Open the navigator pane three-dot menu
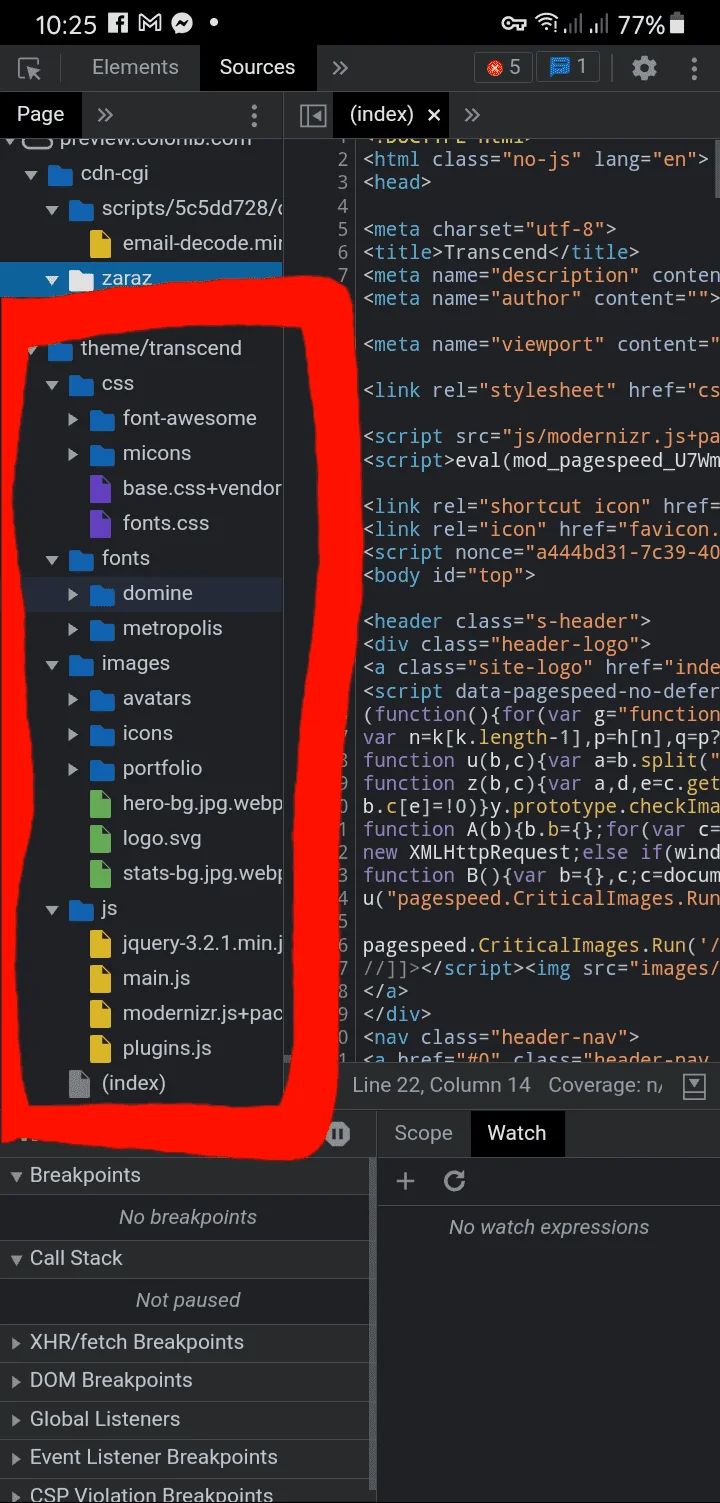Viewport: 720px width, 1503px height. tap(254, 115)
